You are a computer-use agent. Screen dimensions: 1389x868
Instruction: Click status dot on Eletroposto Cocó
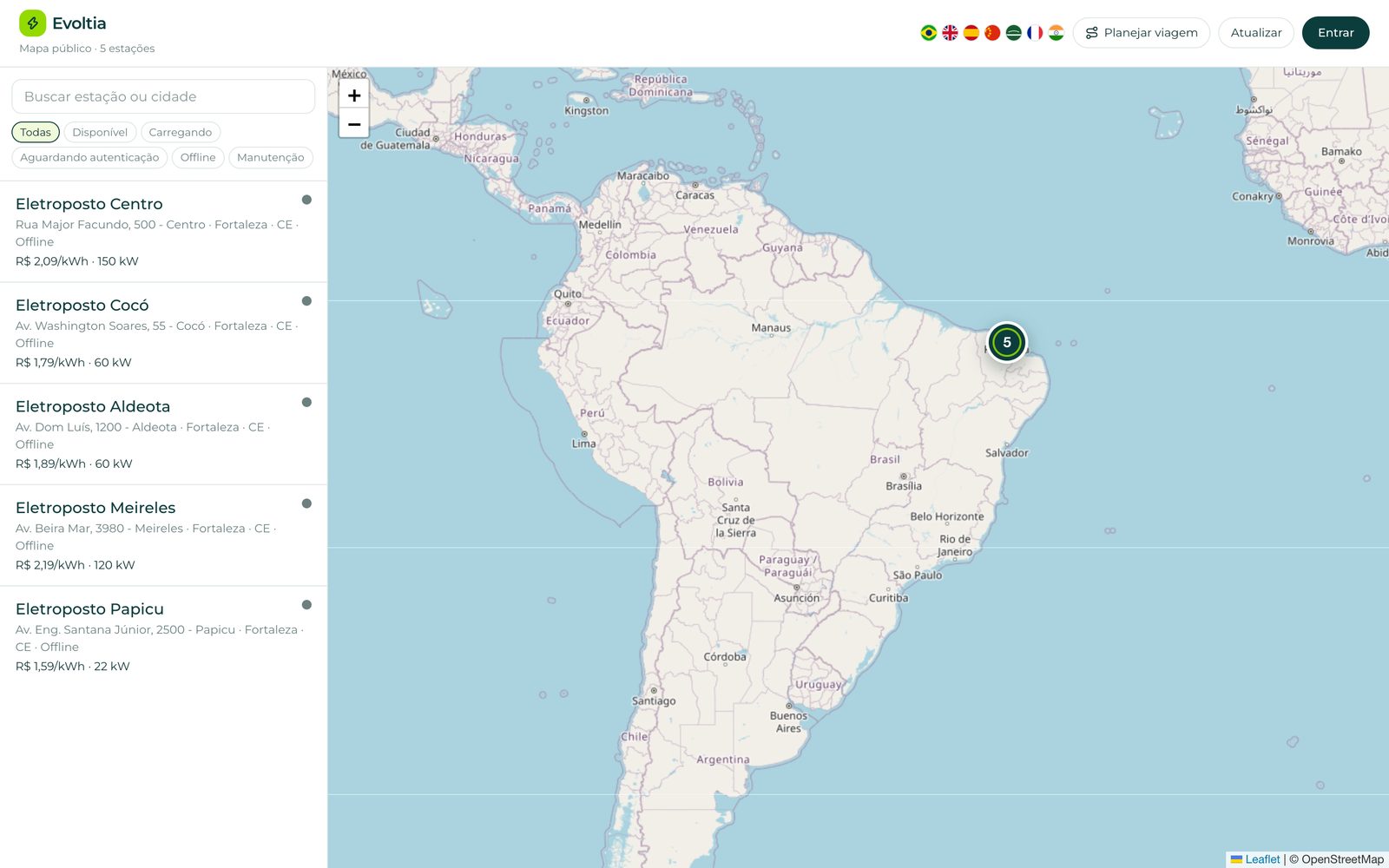click(x=306, y=301)
